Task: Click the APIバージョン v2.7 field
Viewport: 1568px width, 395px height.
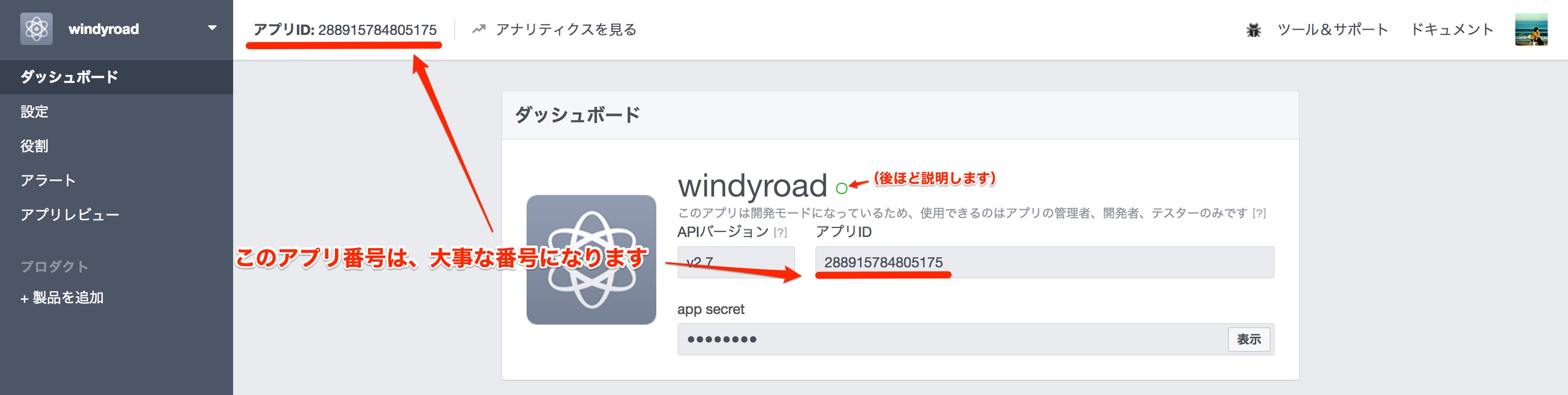Action: pos(736,262)
